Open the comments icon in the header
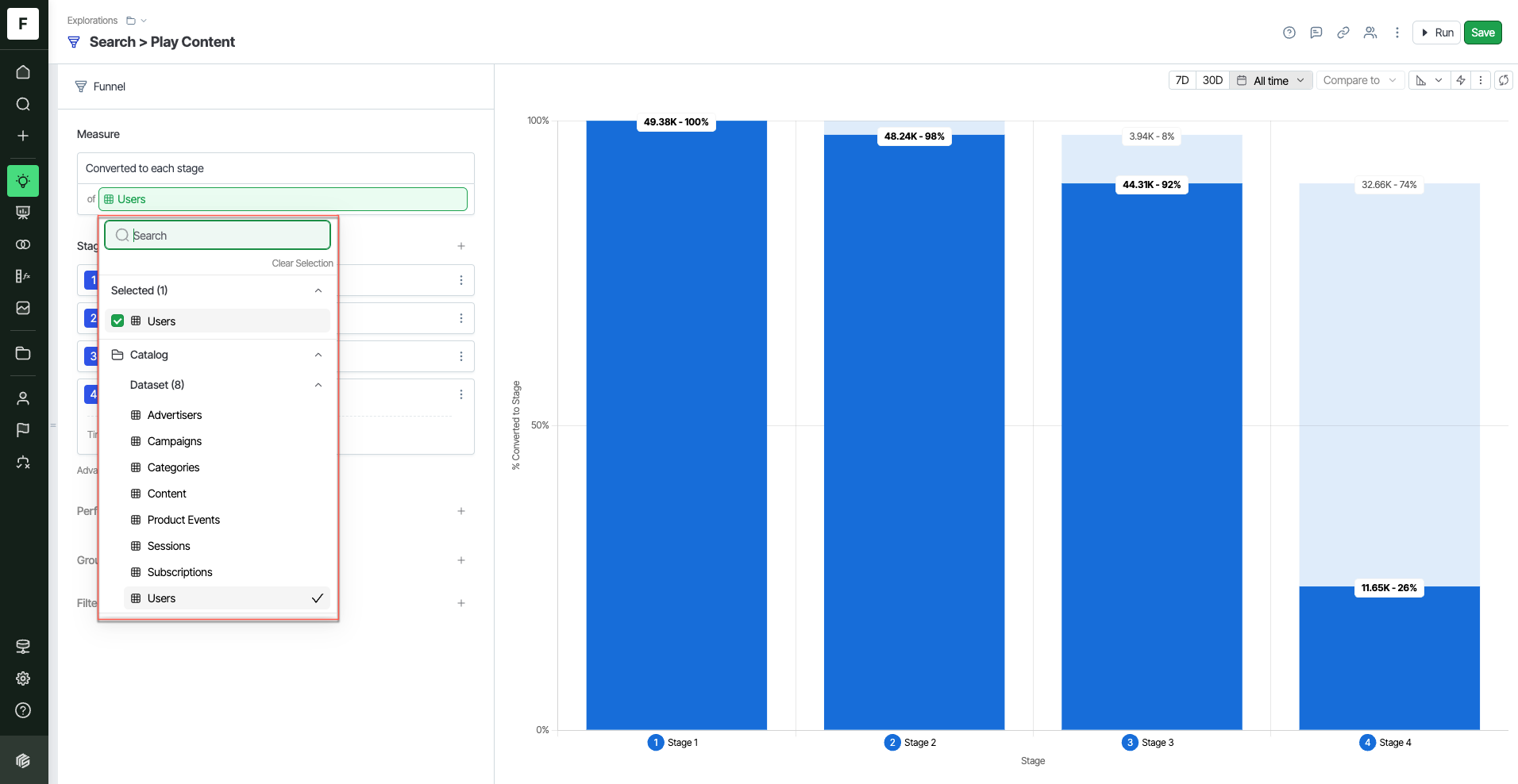The width and height of the screenshot is (1518, 784). coord(1316,33)
